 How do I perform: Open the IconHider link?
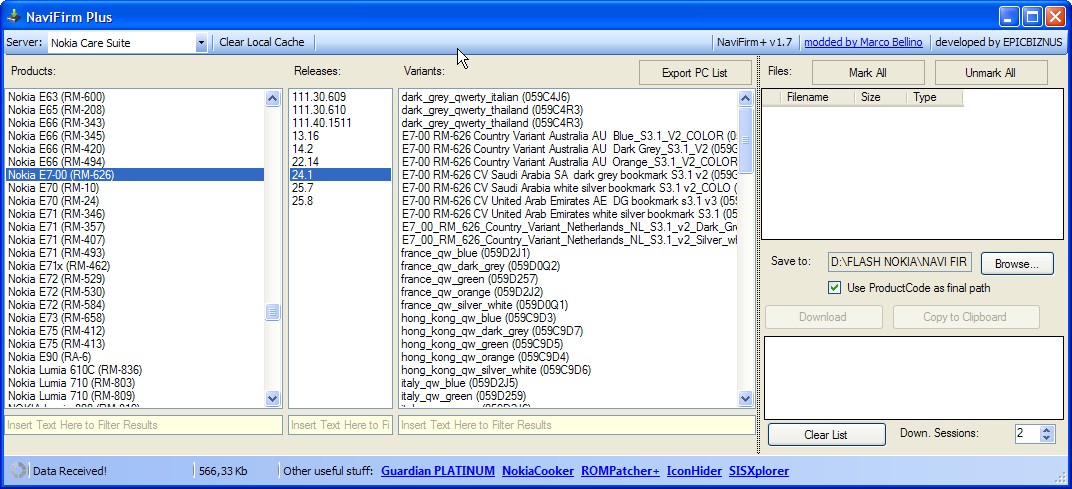[x=694, y=471]
